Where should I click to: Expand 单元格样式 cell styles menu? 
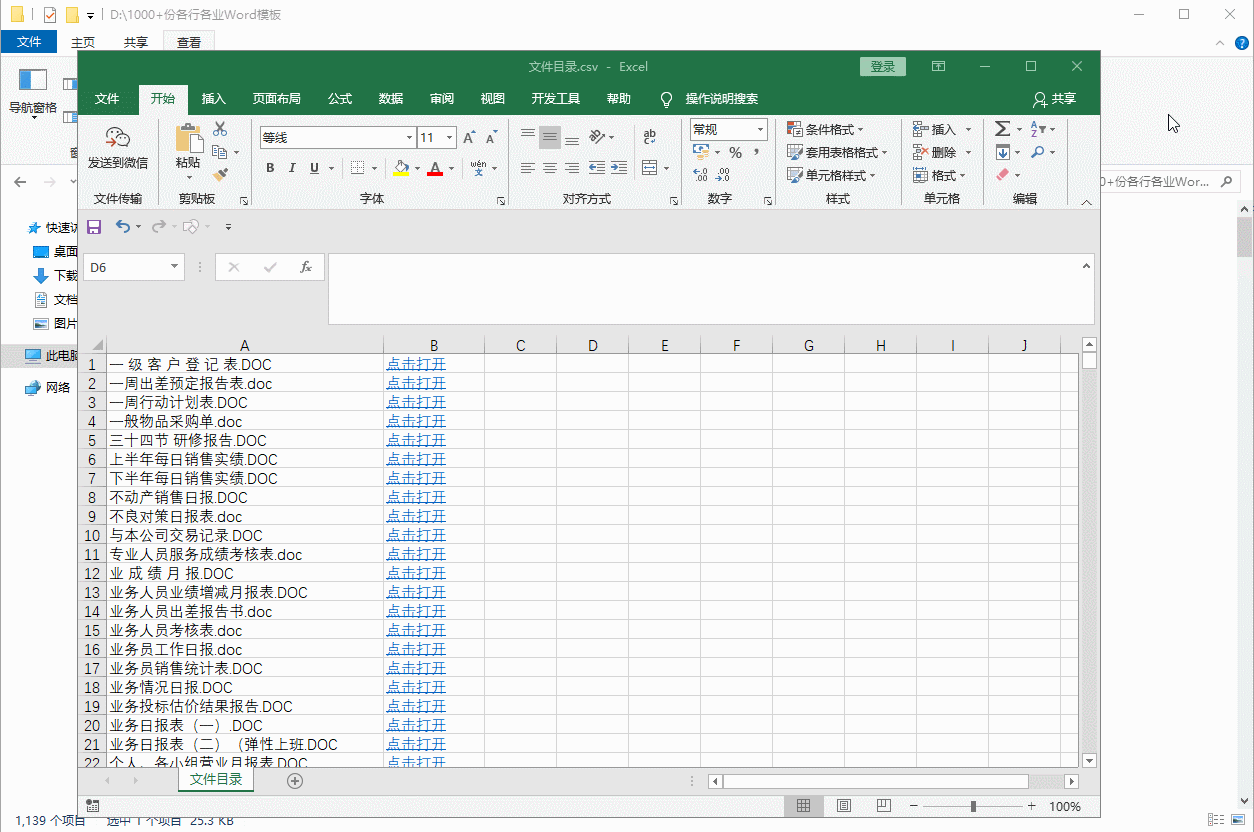click(831, 175)
